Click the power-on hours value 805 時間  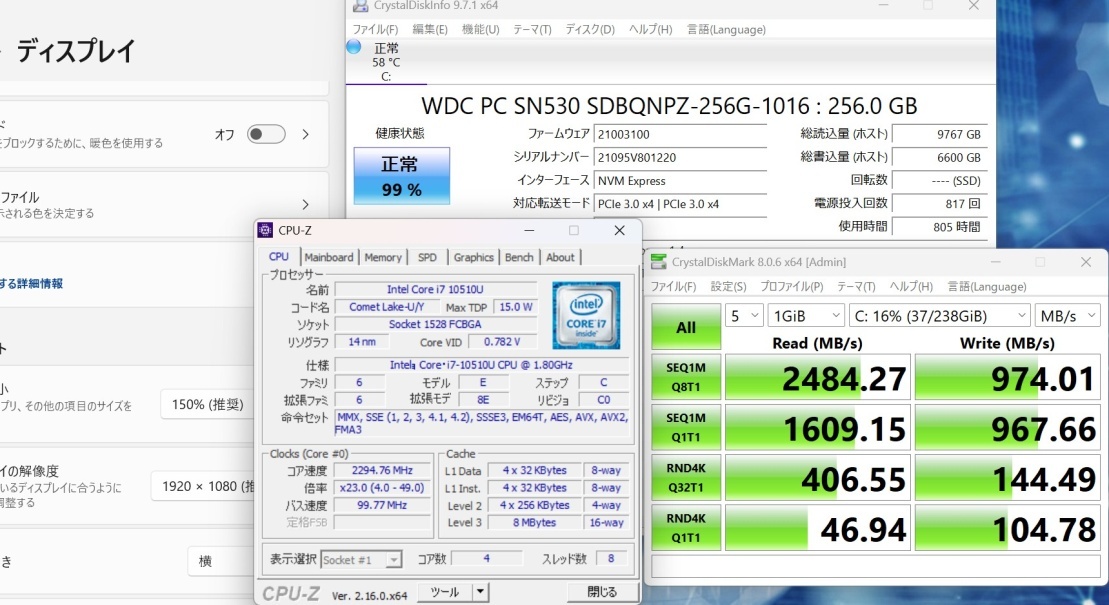(x=939, y=227)
